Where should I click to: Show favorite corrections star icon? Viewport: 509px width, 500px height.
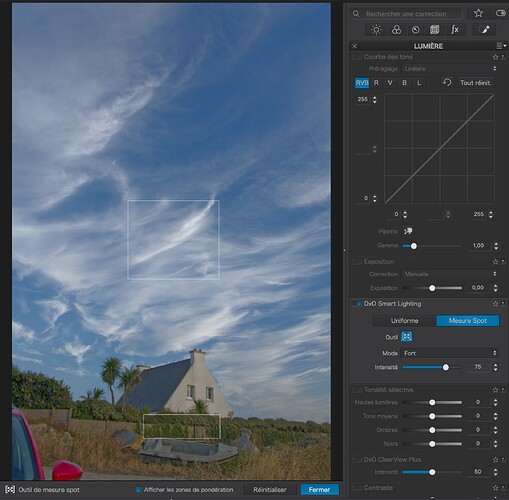(x=478, y=13)
